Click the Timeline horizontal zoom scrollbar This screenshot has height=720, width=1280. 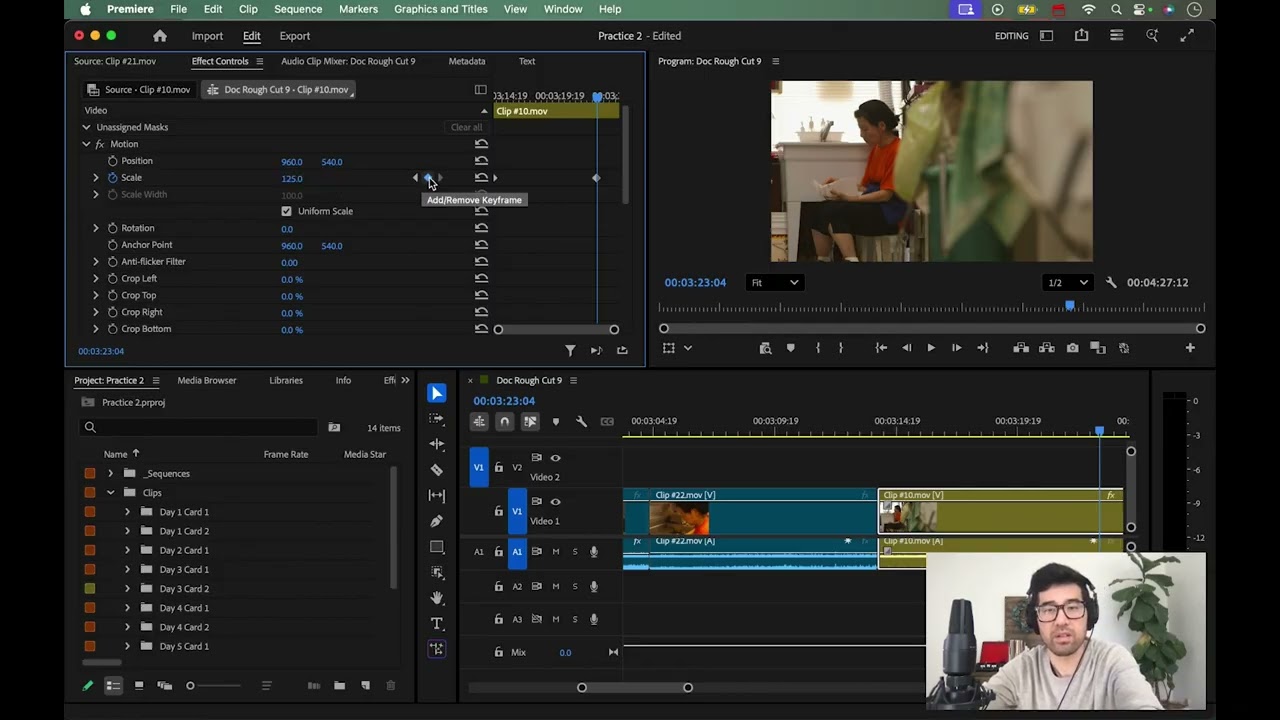pyautogui.click(x=635, y=687)
